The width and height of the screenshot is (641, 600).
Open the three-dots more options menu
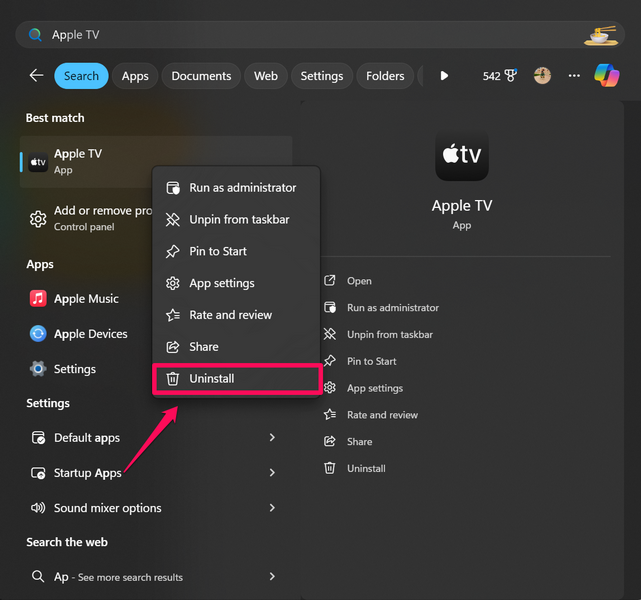[574, 76]
